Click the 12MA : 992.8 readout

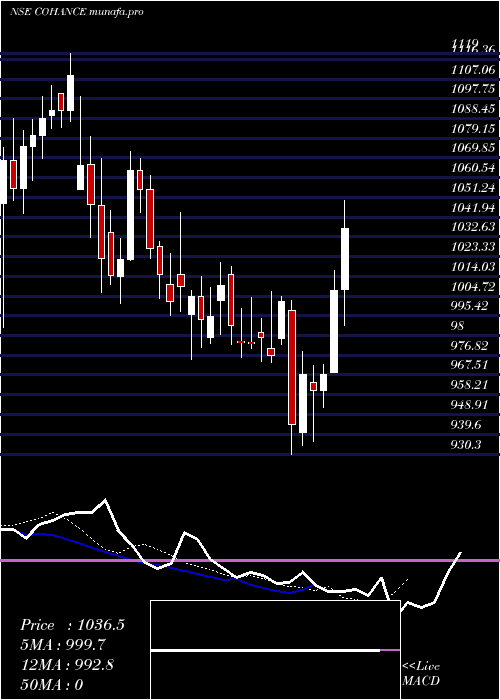pyautogui.click(x=67, y=665)
